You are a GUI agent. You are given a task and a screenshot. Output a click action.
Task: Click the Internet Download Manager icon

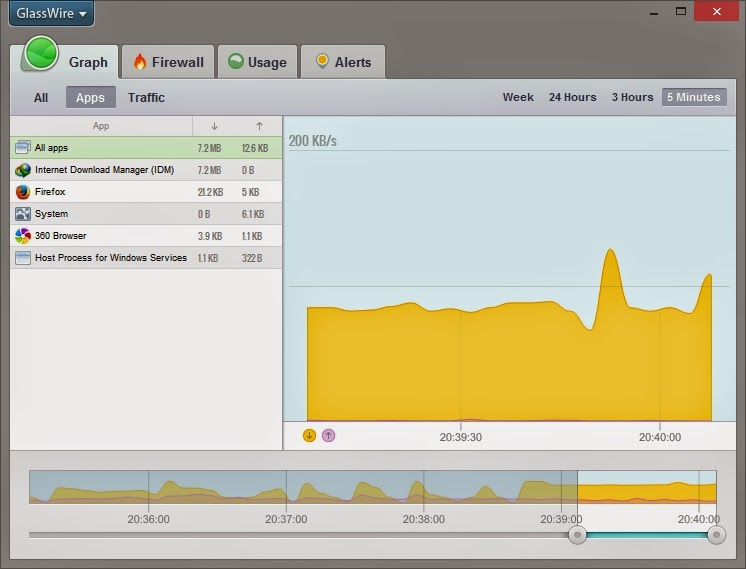(22, 170)
